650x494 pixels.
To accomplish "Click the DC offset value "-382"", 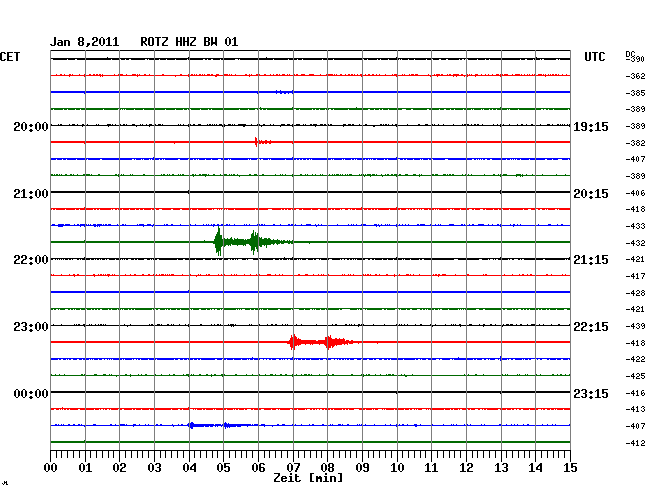I will (x=635, y=143).
